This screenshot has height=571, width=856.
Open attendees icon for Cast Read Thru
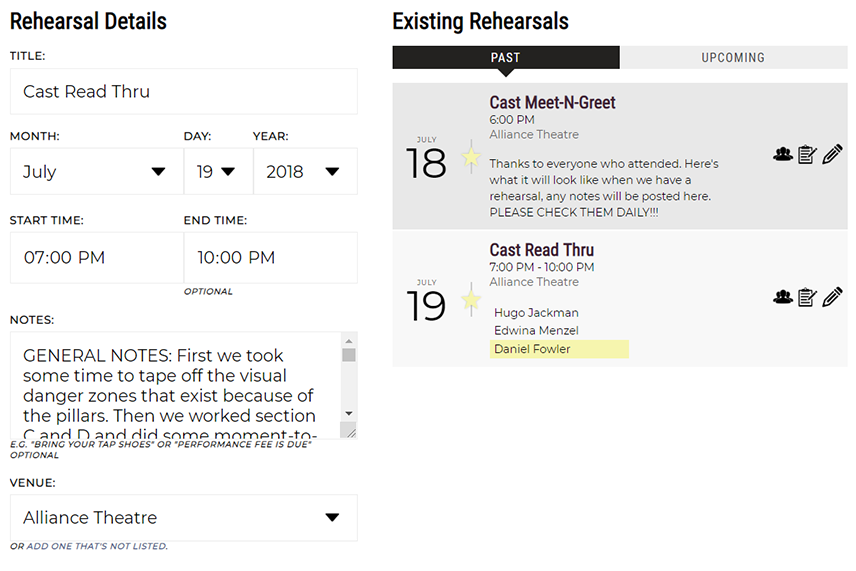pos(783,297)
